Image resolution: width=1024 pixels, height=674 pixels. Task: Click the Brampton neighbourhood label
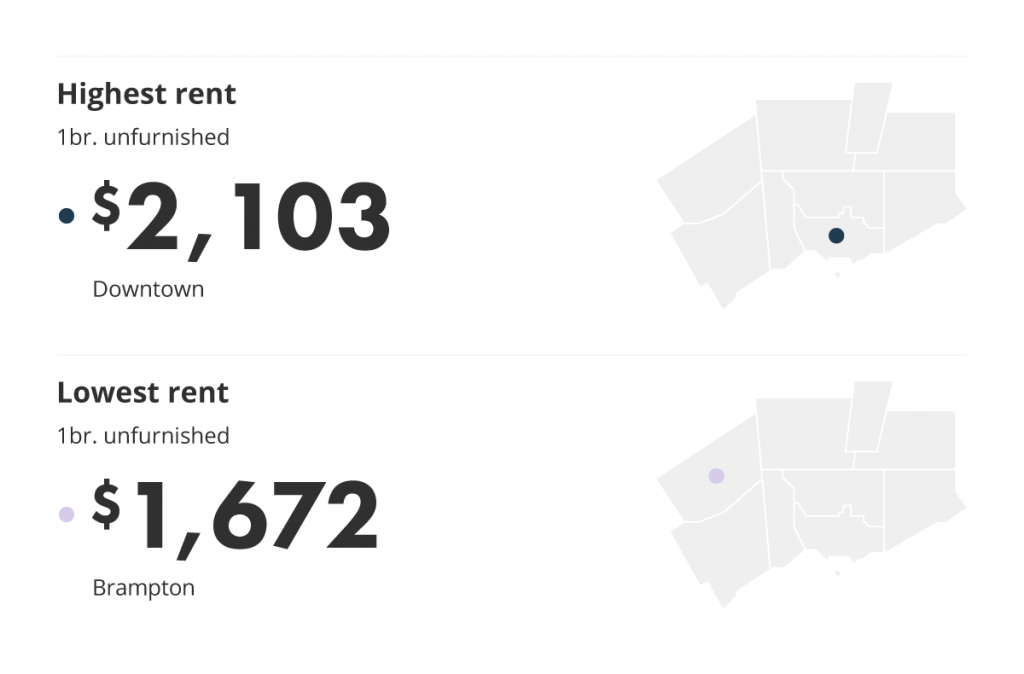(x=144, y=588)
